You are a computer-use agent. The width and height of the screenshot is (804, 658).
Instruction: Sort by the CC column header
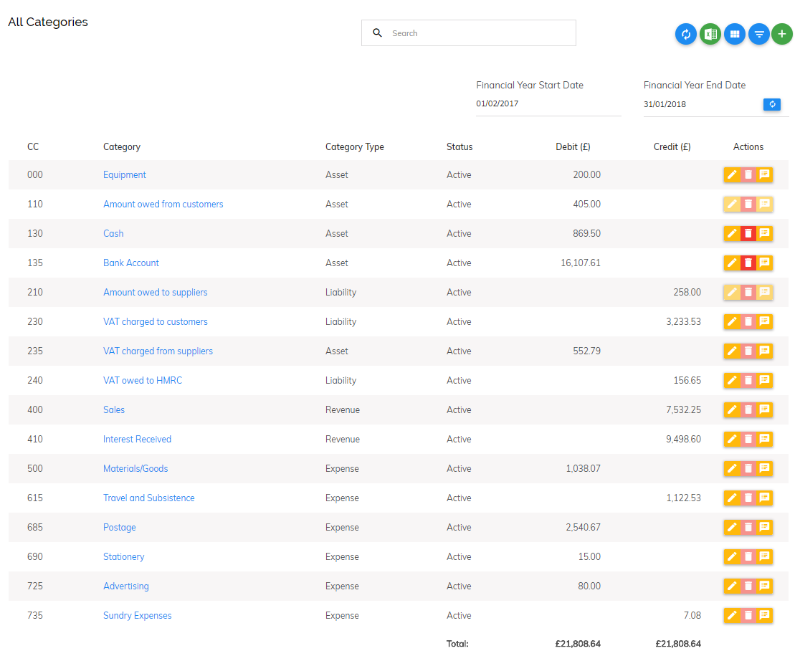point(33,147)
